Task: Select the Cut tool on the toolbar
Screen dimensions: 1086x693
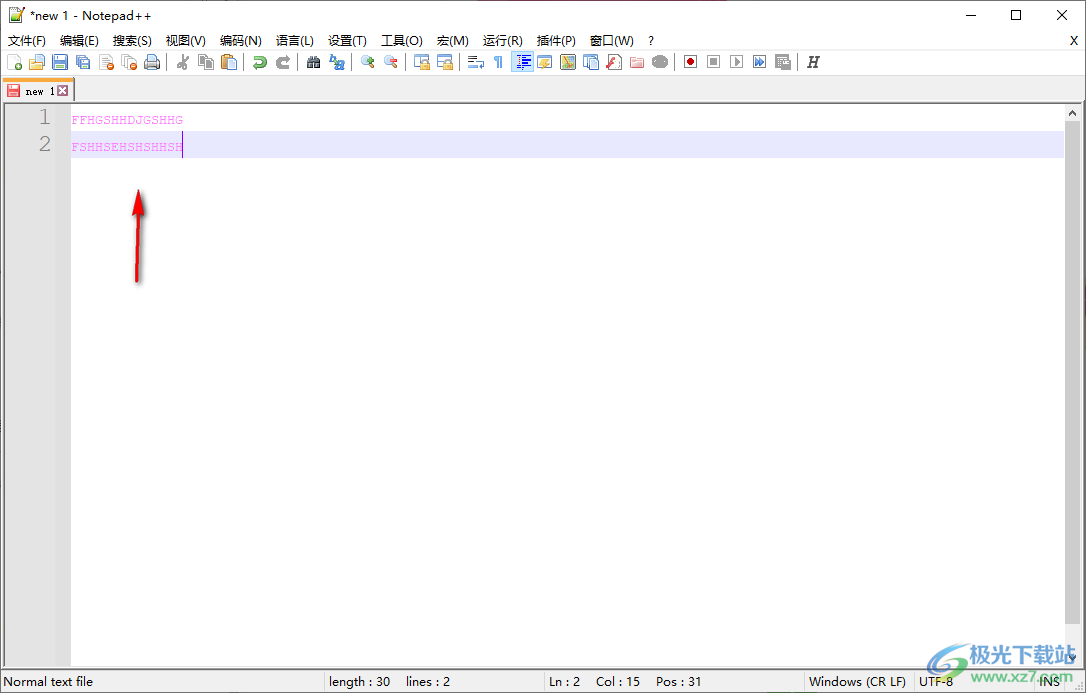Action: tap(183, 61)
